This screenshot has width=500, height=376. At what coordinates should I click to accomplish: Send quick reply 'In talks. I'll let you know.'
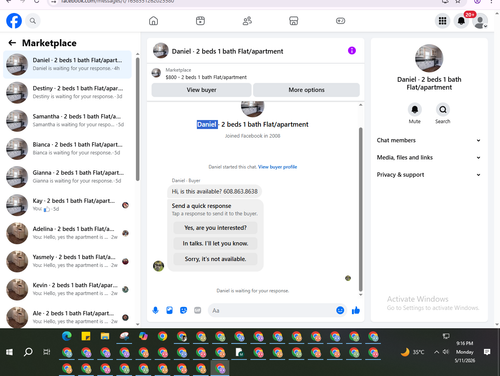[x=215, y=243]
